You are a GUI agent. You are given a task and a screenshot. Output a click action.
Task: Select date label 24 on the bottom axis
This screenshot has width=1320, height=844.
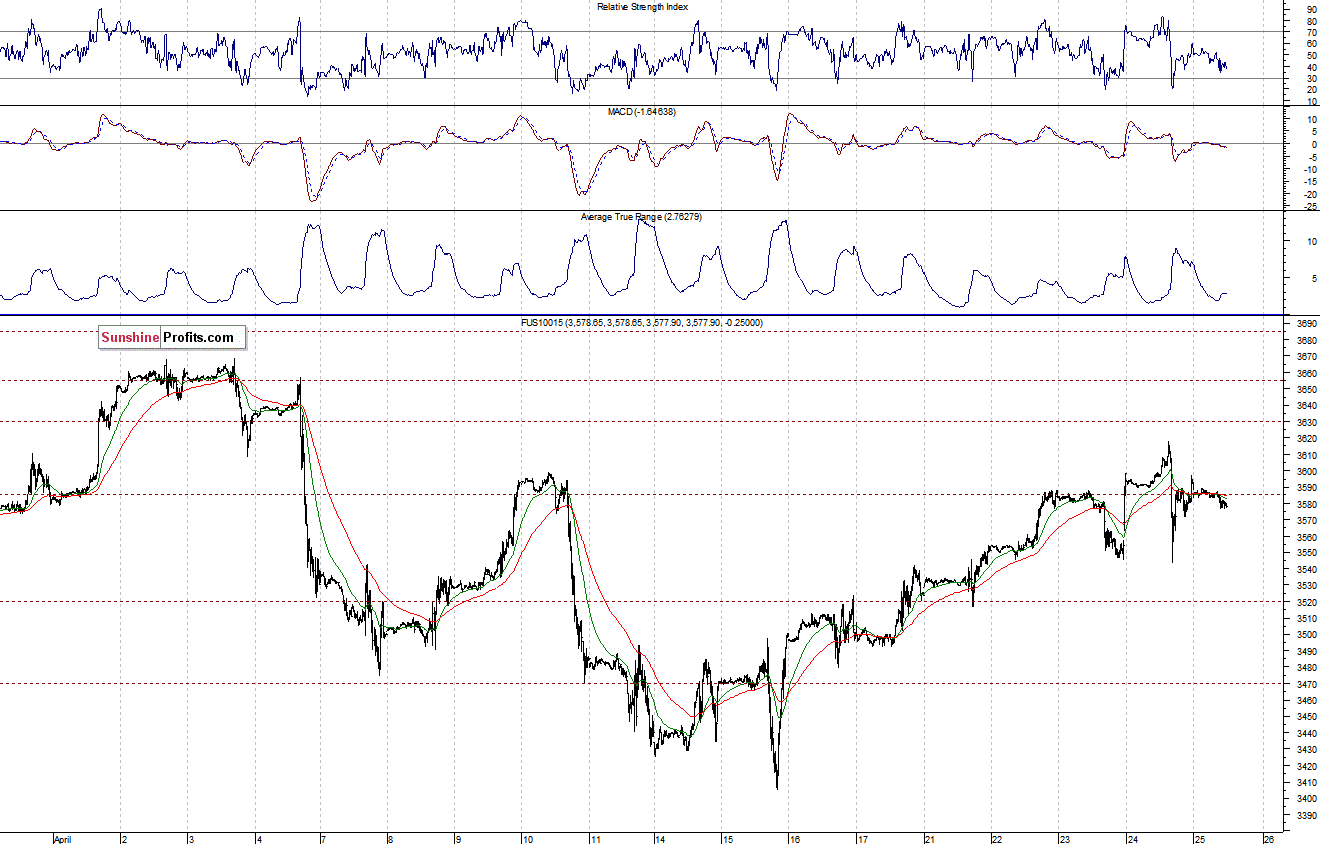[x=1133, y=838]
